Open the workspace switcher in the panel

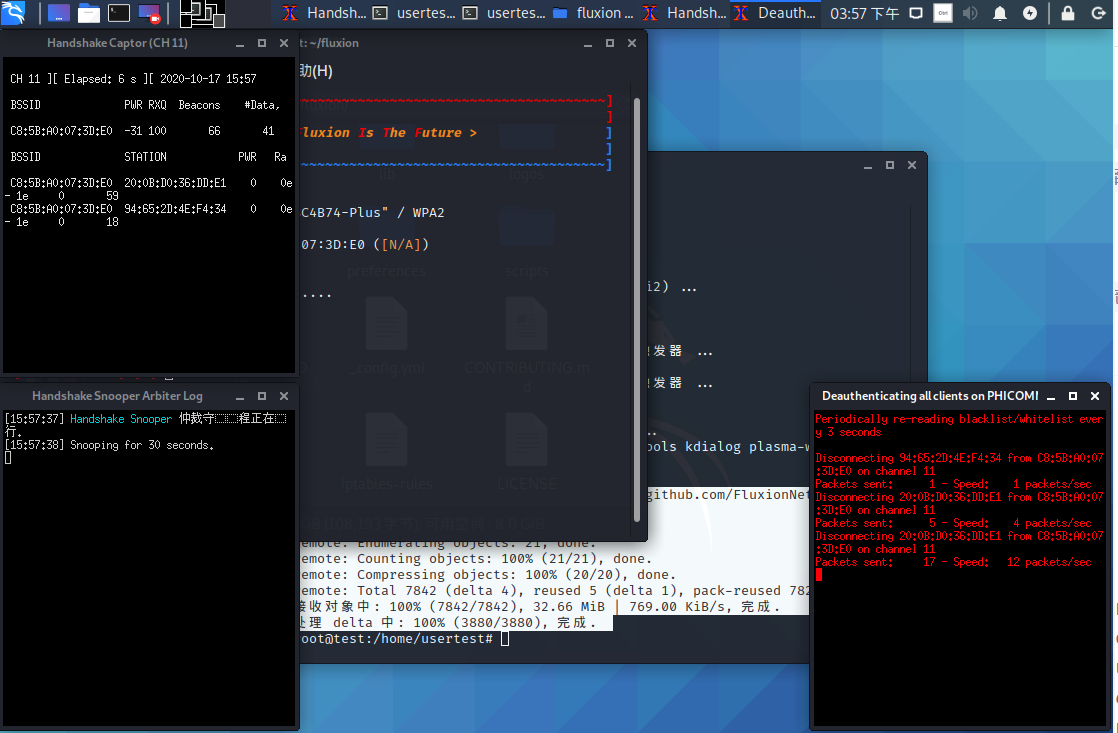[x=202, y=13]
